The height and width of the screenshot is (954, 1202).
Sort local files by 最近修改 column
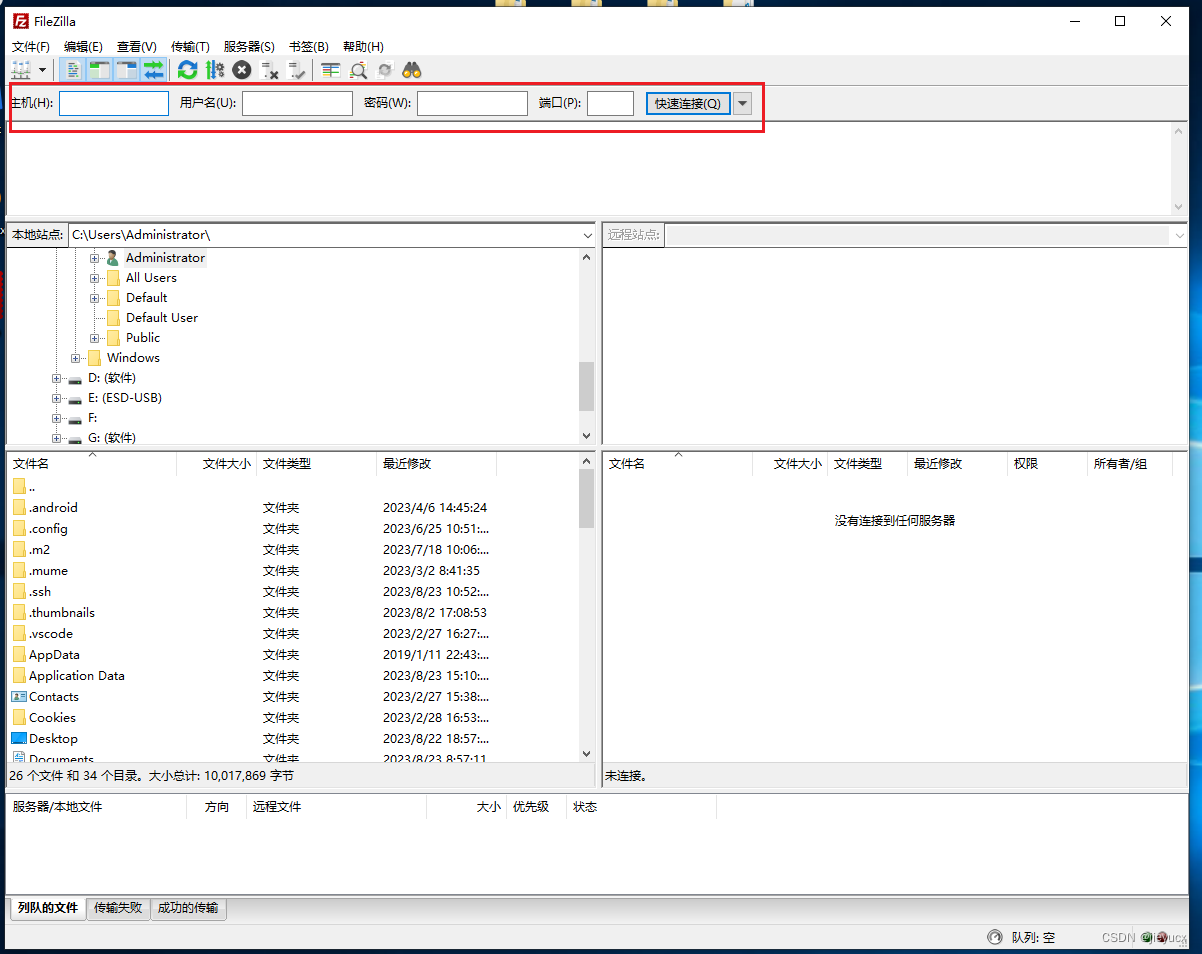437,464
